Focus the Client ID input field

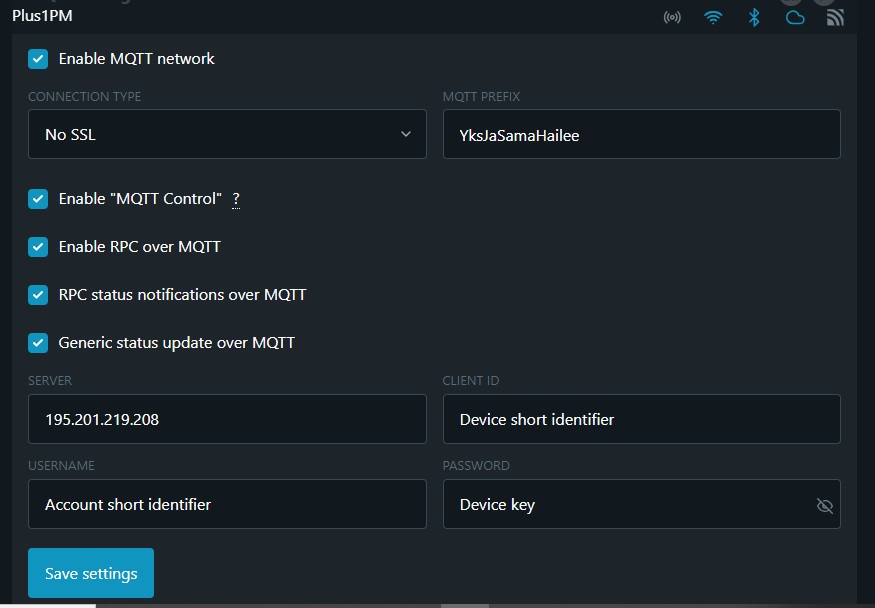click(x=641, y=419)
